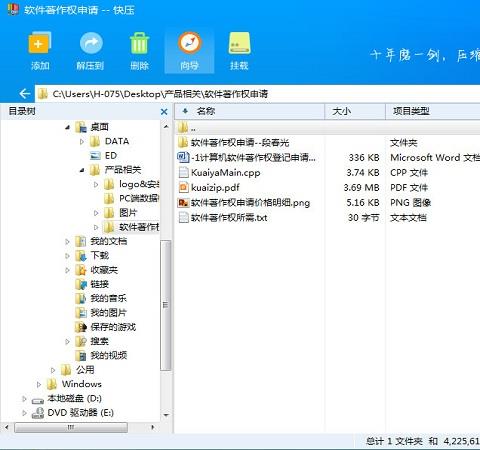Click the address bar path field
The height and width of the screenshot is (450, 480).
[x=257, y=94]
